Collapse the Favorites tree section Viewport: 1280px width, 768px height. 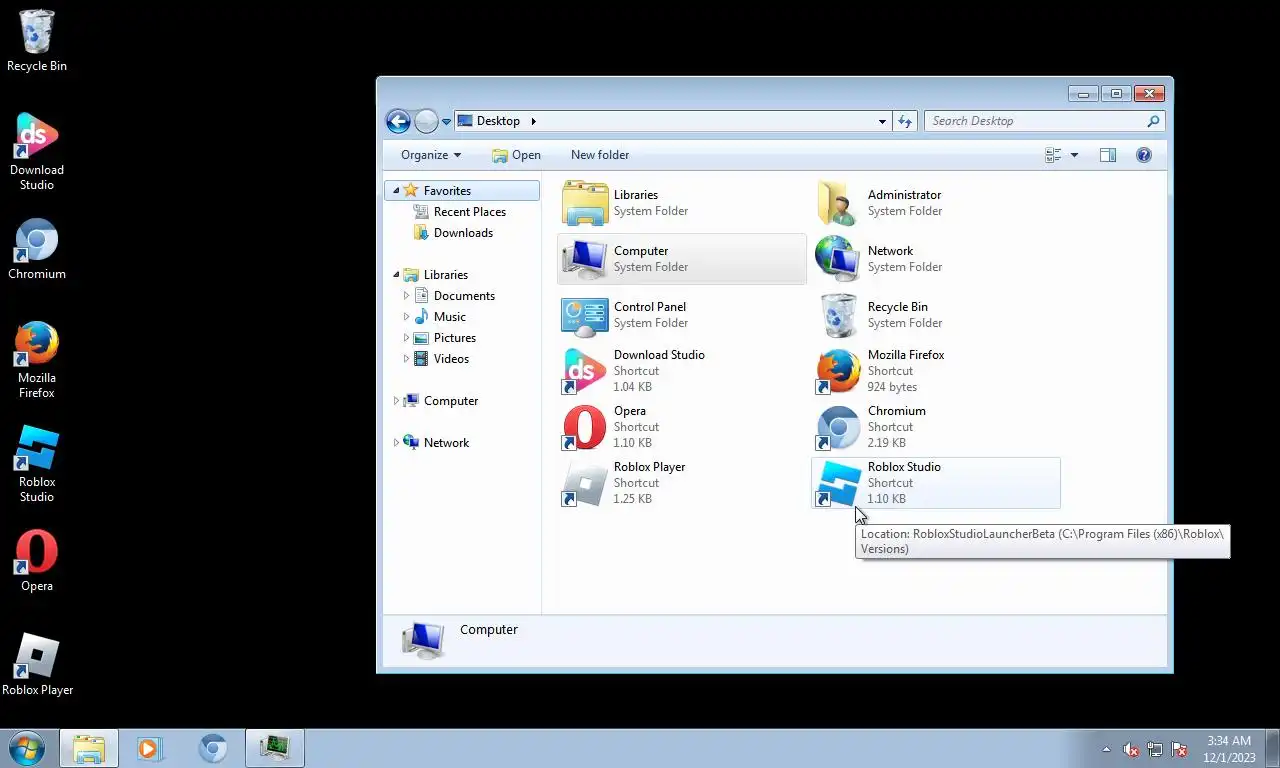tap(396, 191)
